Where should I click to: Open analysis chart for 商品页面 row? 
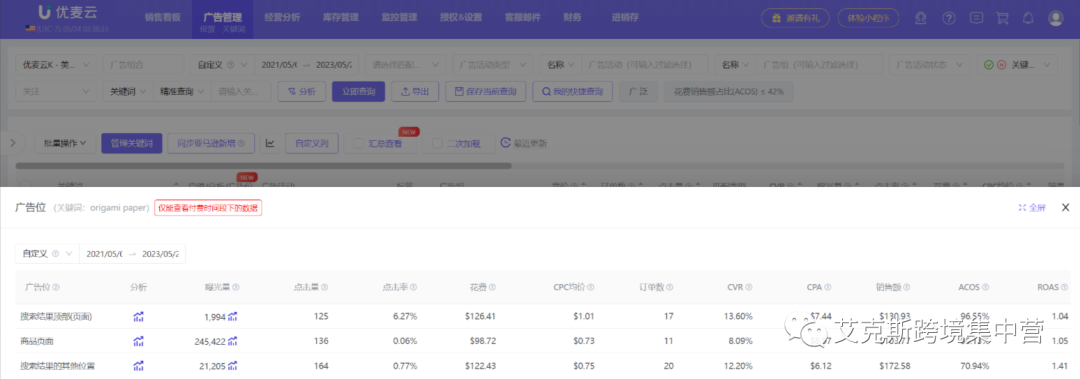tap(138, 341)
